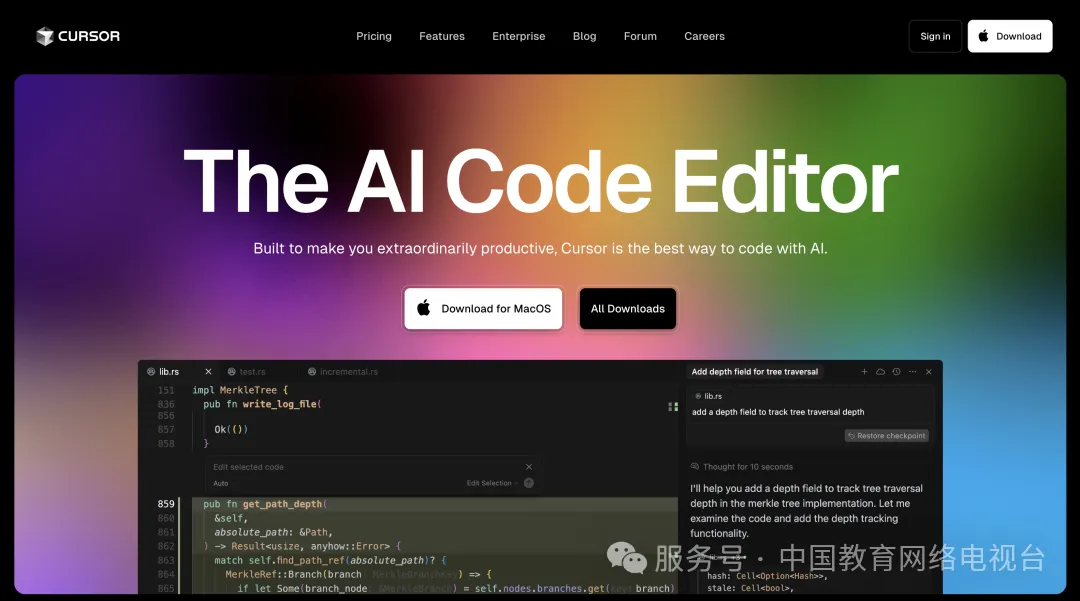The height and width of the screenshot is (601, 1080).
Task: Click the cloud icon in chat panel
Action: (880, 372)
